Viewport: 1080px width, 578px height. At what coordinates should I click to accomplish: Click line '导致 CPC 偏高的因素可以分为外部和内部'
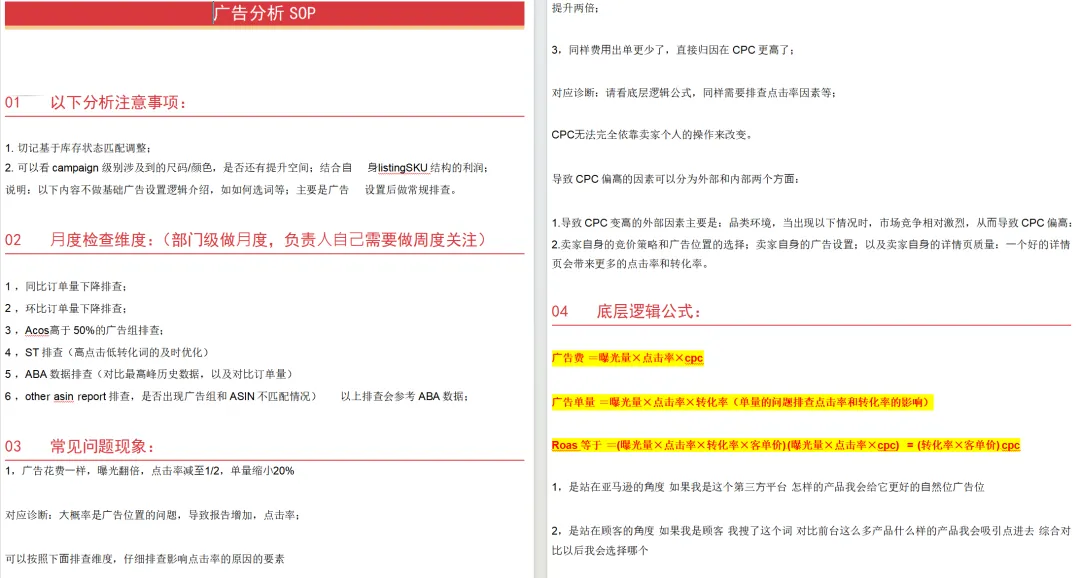point(676,179)
